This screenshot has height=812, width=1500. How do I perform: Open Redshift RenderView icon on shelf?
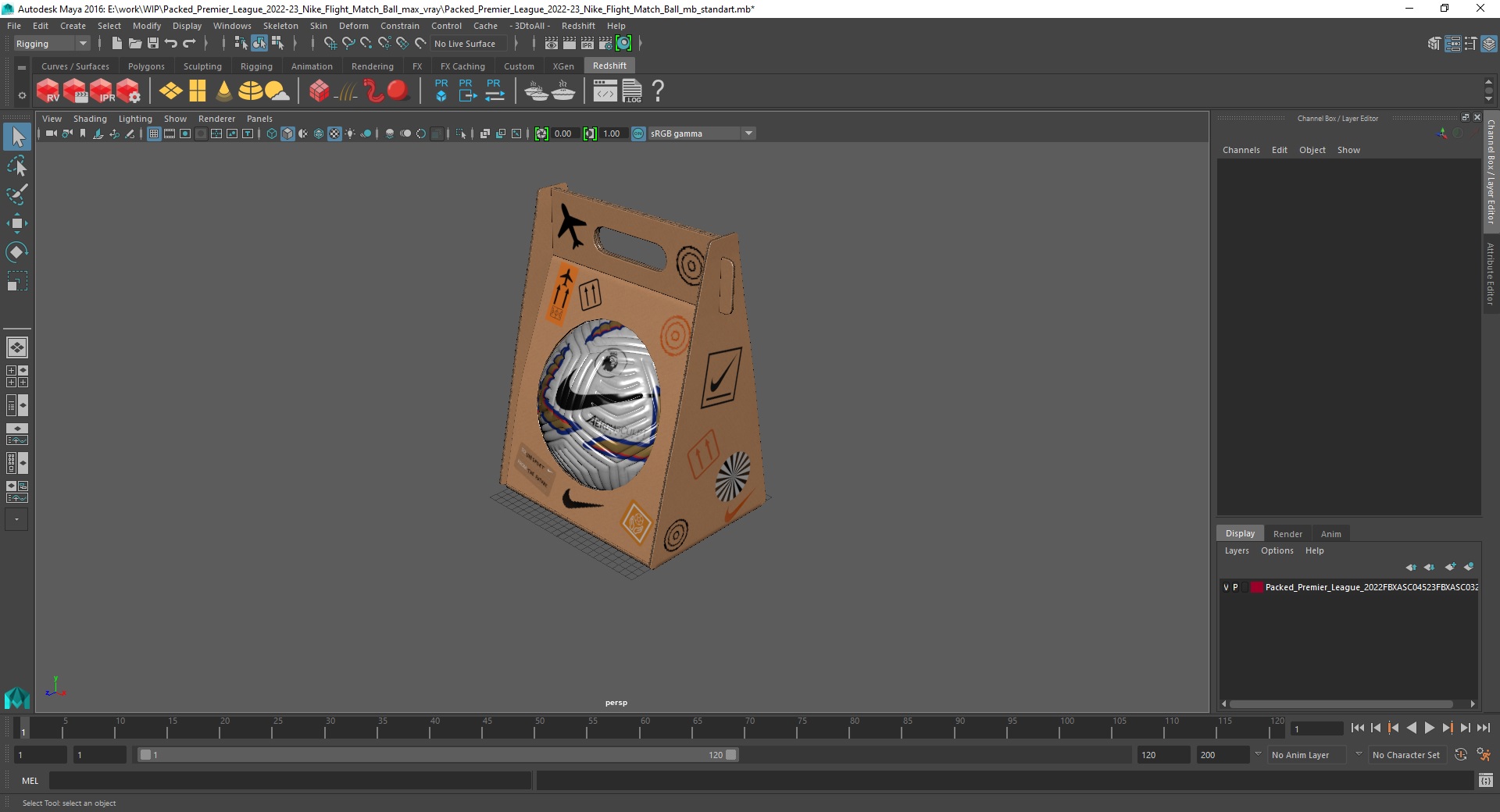coord(48,91)
